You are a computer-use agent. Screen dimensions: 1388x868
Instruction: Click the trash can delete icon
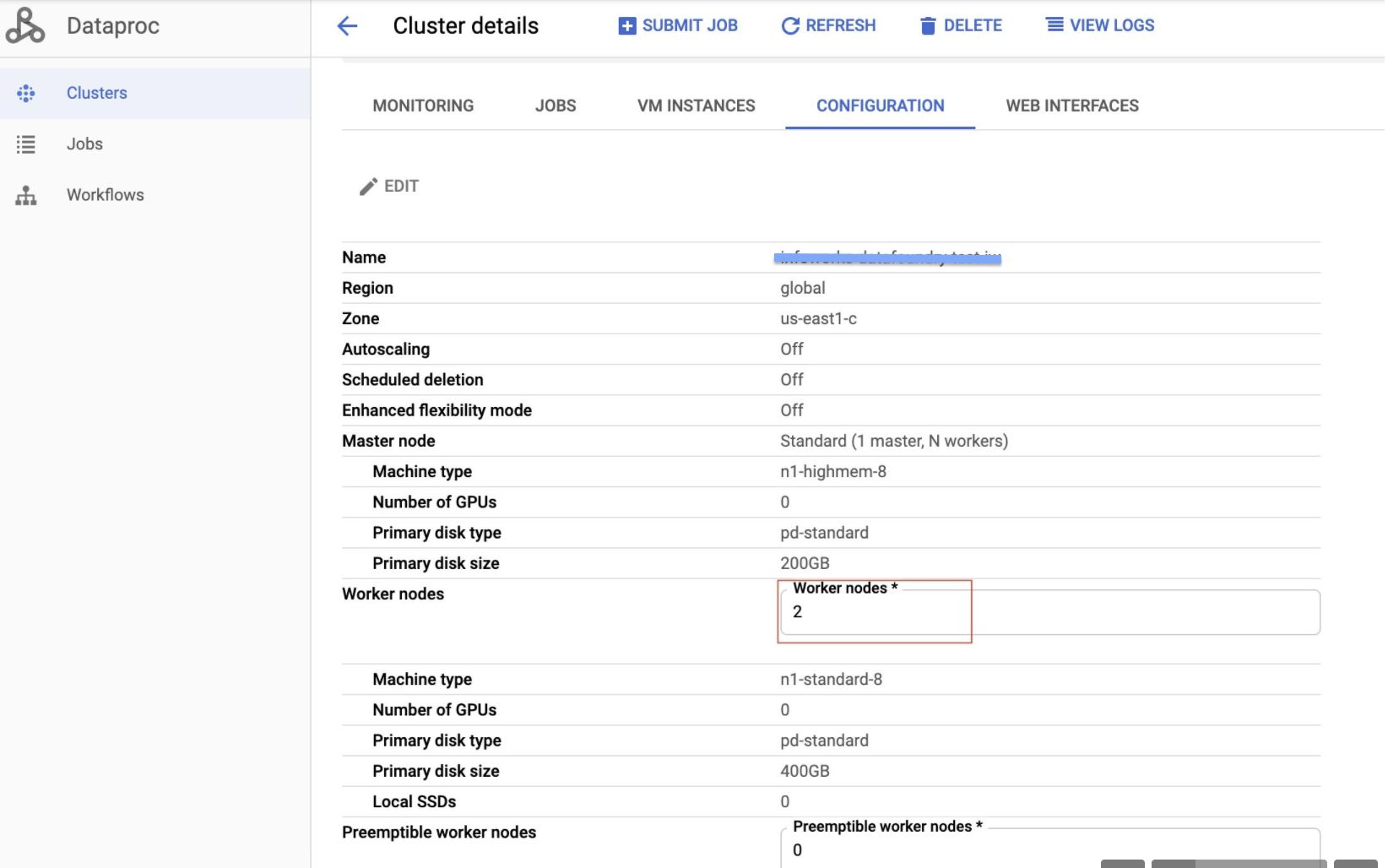[928, 26]
